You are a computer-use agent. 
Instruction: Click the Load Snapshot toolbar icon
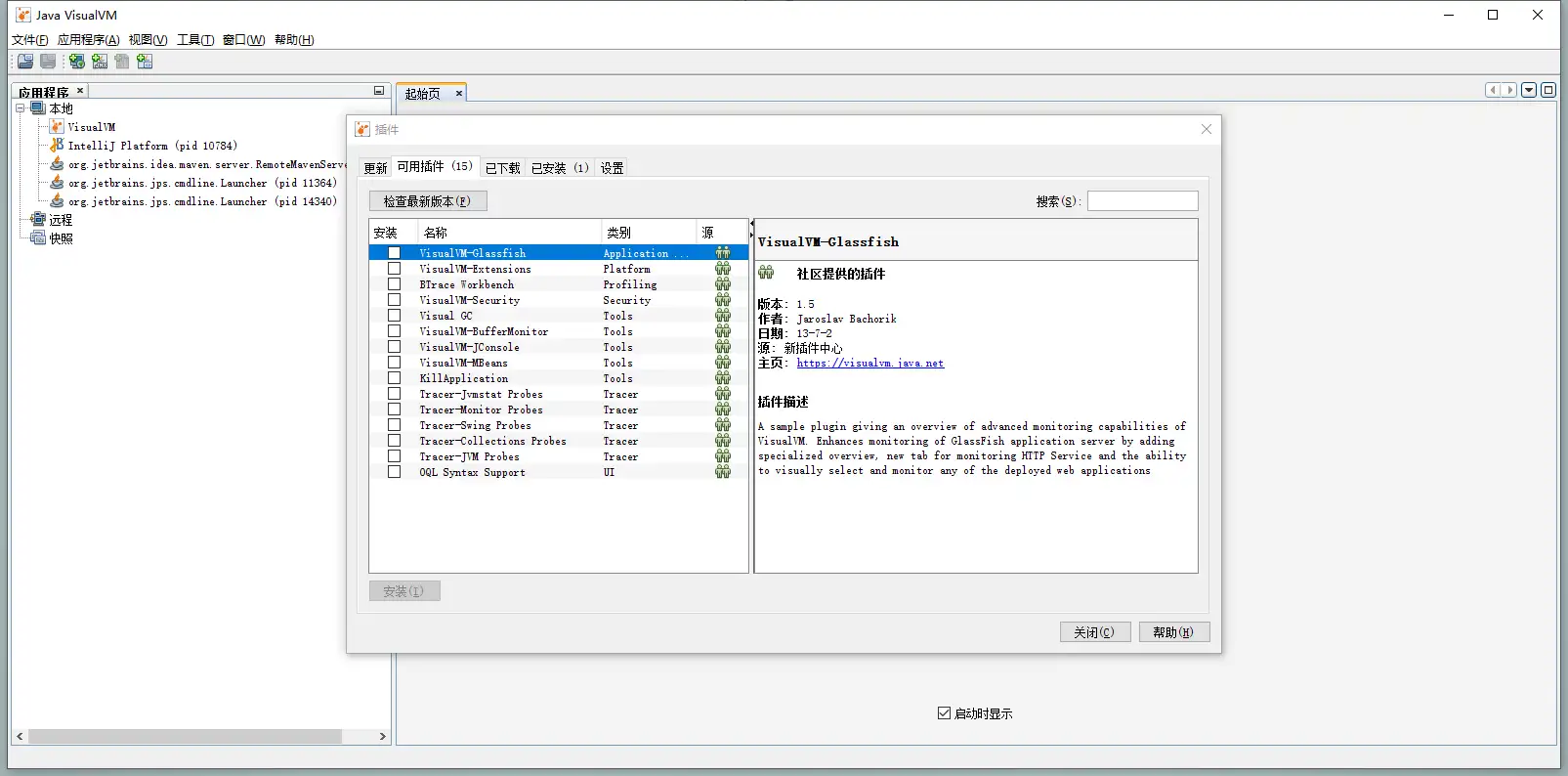(25, 62)
